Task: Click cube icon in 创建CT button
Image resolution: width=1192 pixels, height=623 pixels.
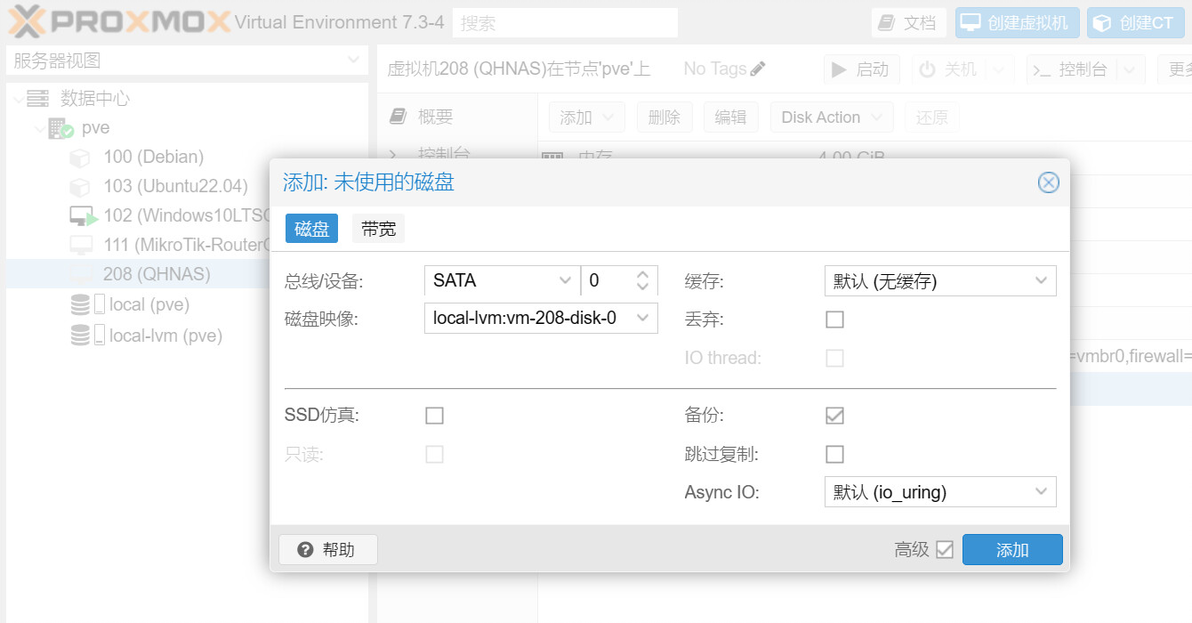Action: point(1102,23)
